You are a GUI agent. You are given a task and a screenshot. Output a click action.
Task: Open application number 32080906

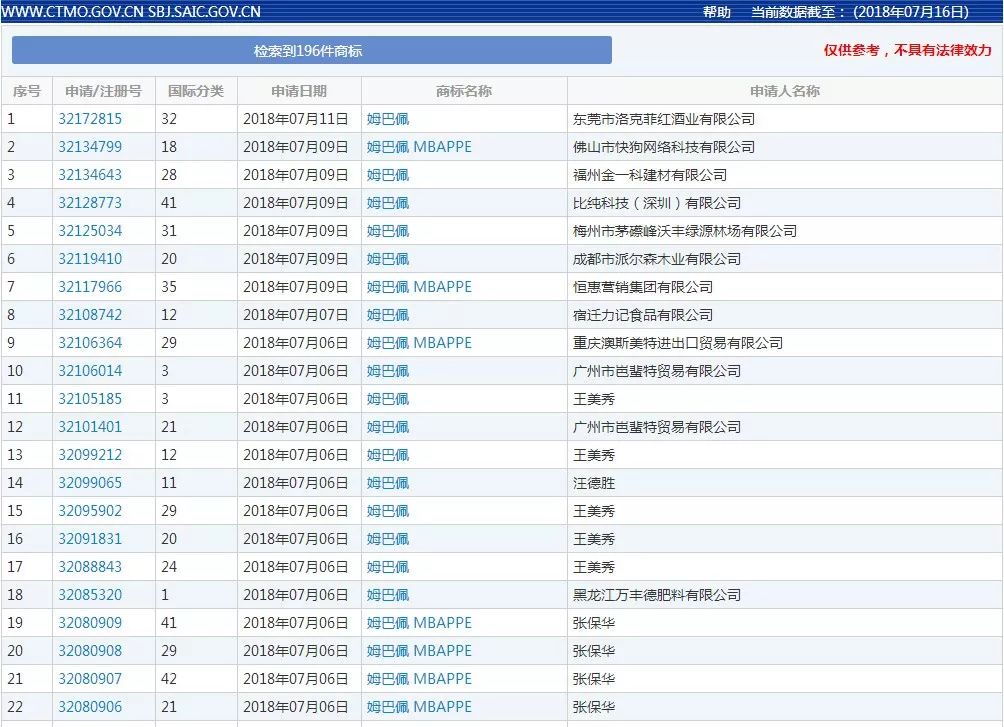[x=90, y=707]
